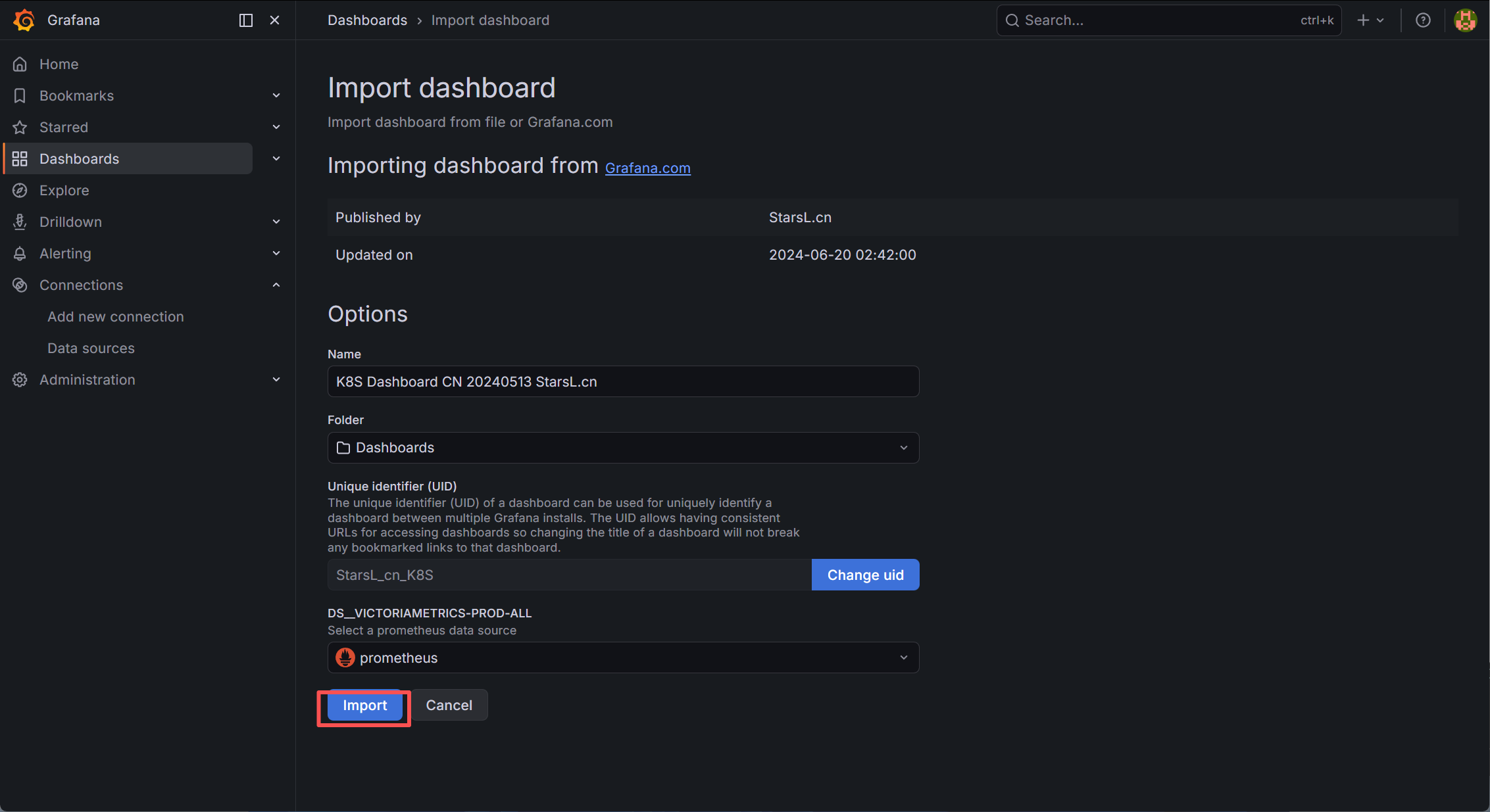Expand the Starred section

click(x=276, y=128)
